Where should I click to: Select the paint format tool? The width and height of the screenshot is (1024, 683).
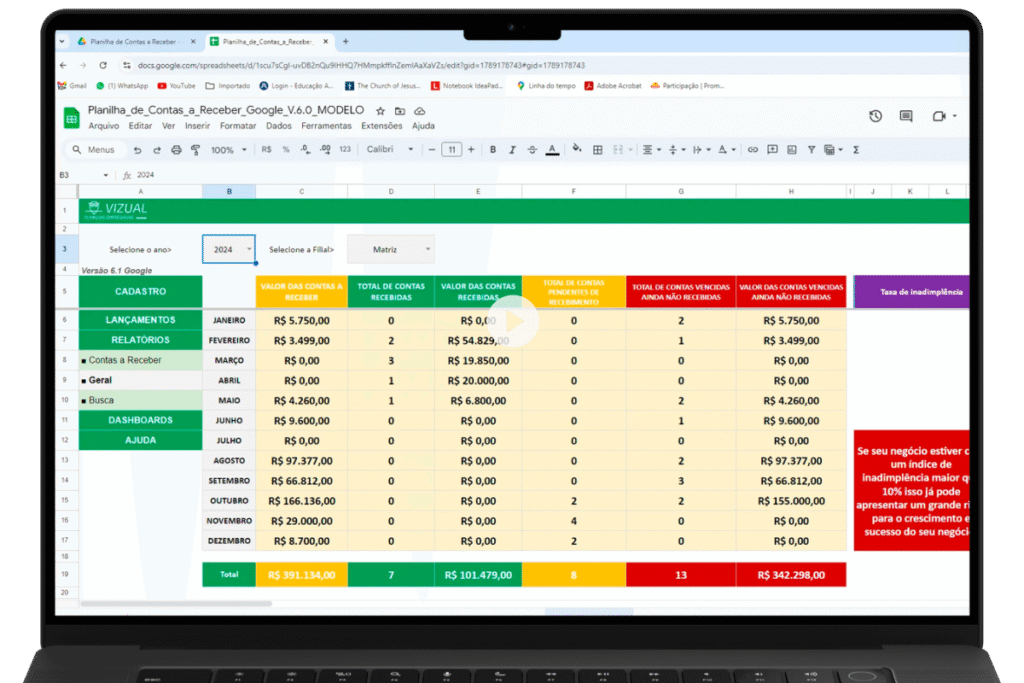(195, 150)
